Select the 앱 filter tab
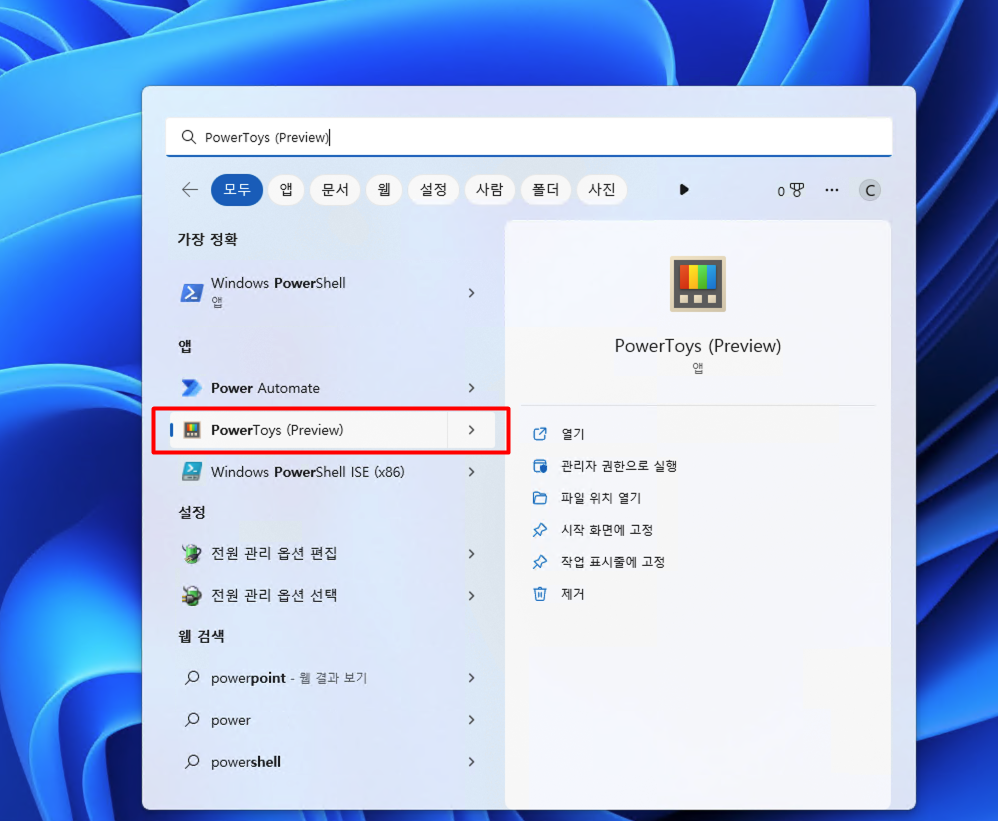The width and height of the screenshot is (998, 821). click(286, 190)
